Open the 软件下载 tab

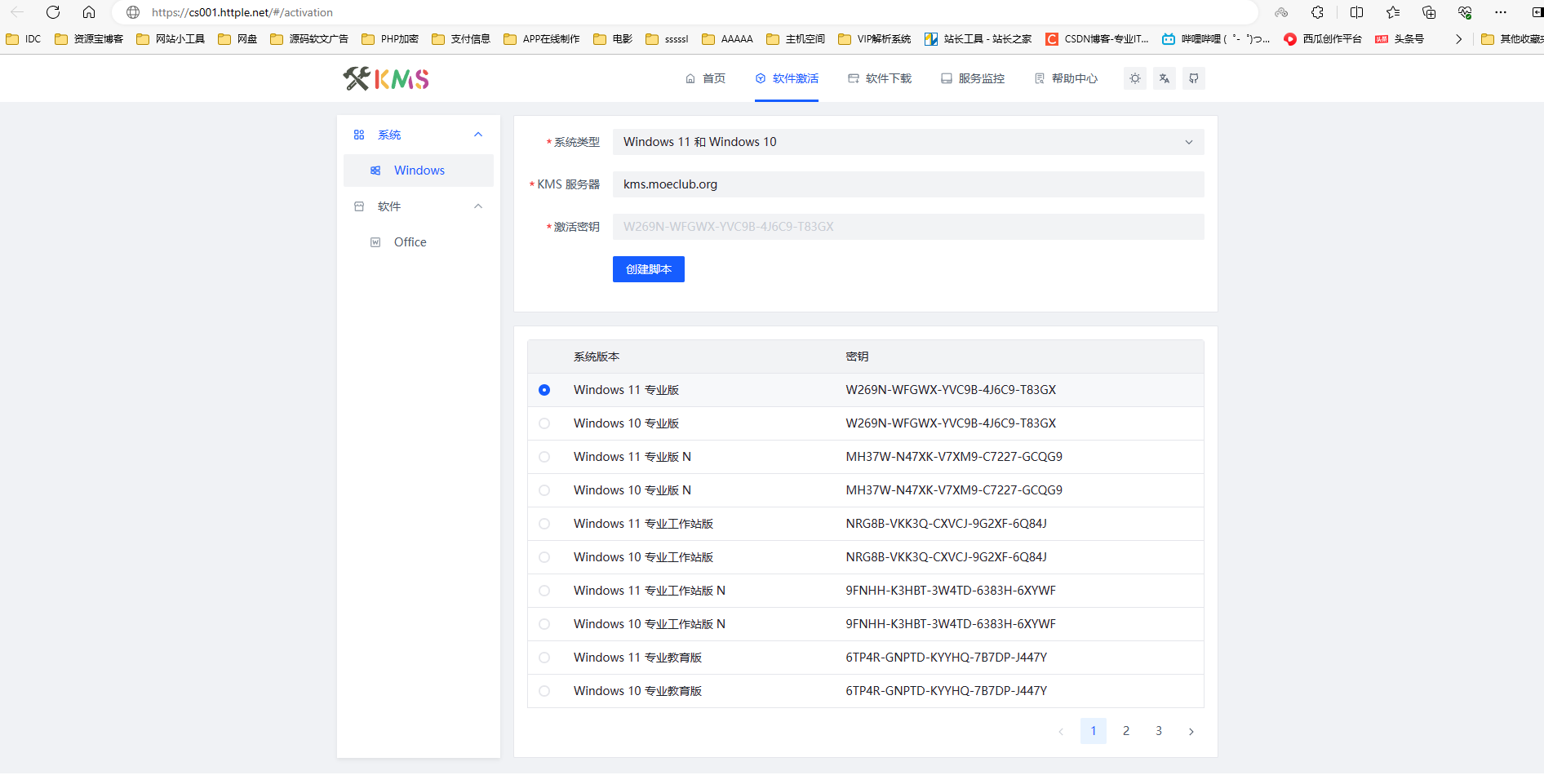[x=880, y=78]
